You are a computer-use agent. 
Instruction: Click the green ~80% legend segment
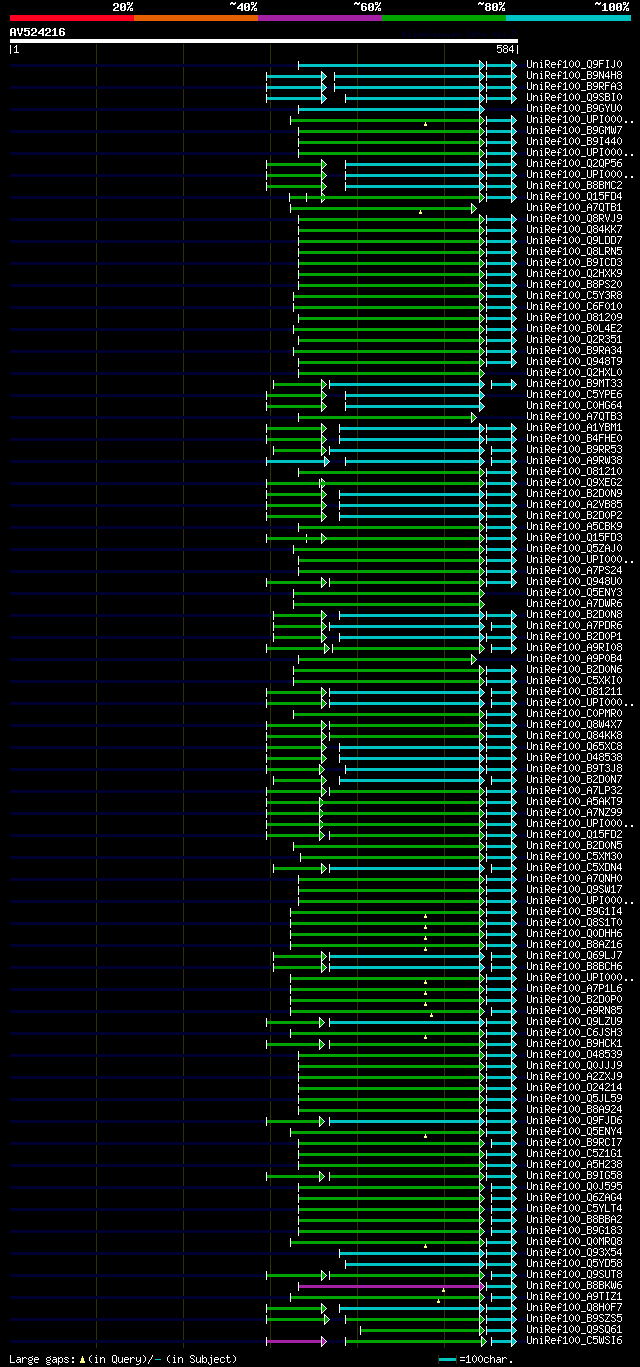pyautogui.click(x=444, y=18)
